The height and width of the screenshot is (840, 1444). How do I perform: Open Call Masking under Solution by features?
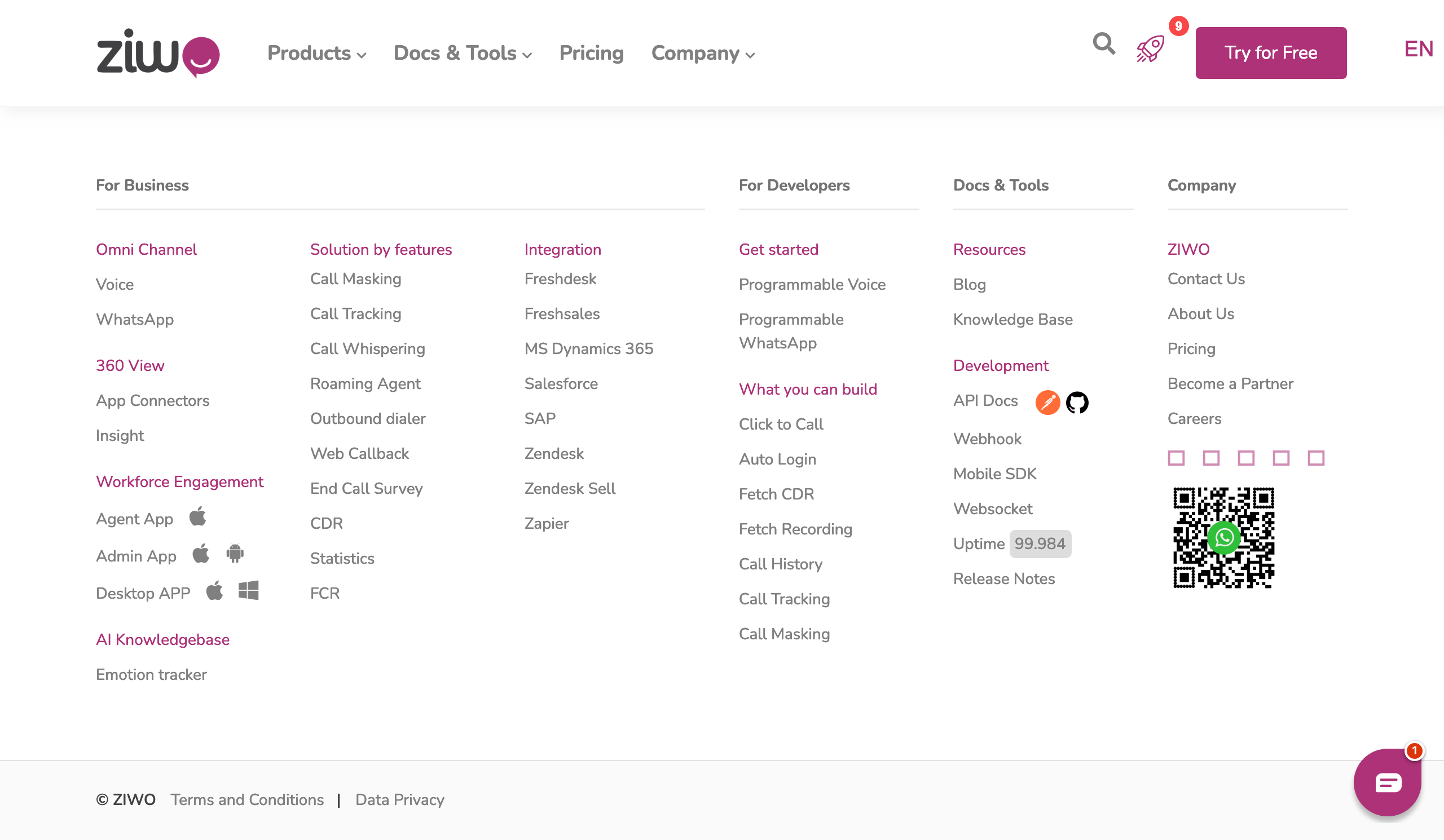coord(356,279)
